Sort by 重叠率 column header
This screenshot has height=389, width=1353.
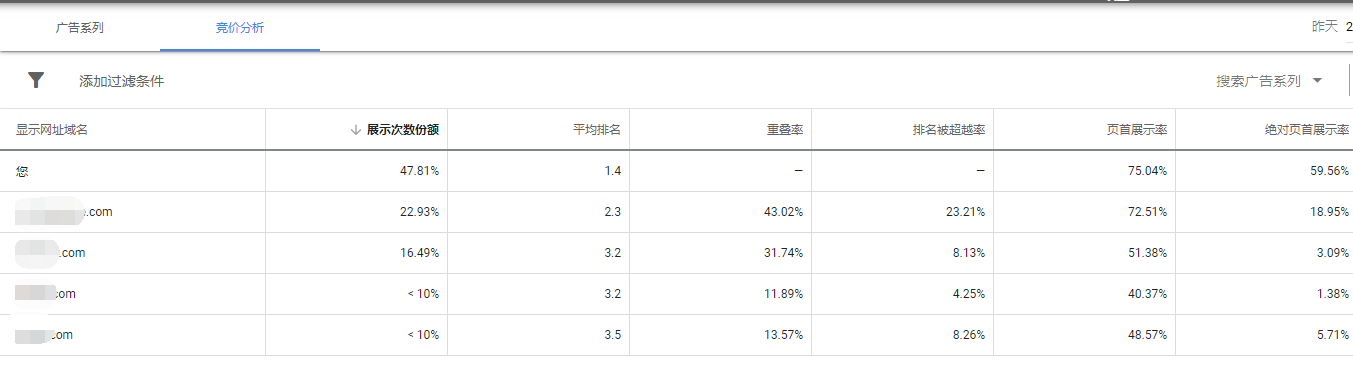(x=785, y=130)
